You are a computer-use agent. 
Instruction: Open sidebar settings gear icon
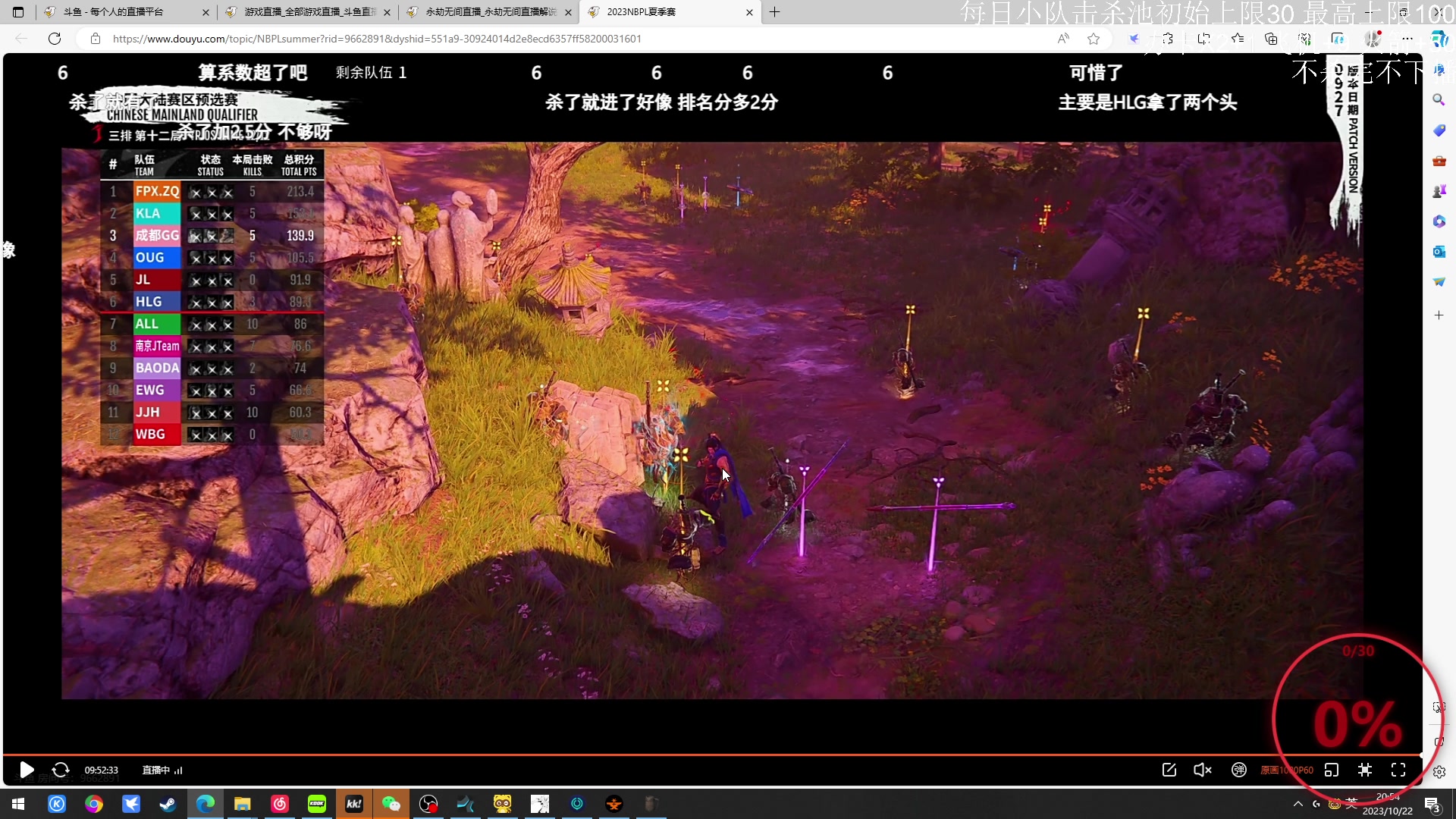[x=1439, y=772]
